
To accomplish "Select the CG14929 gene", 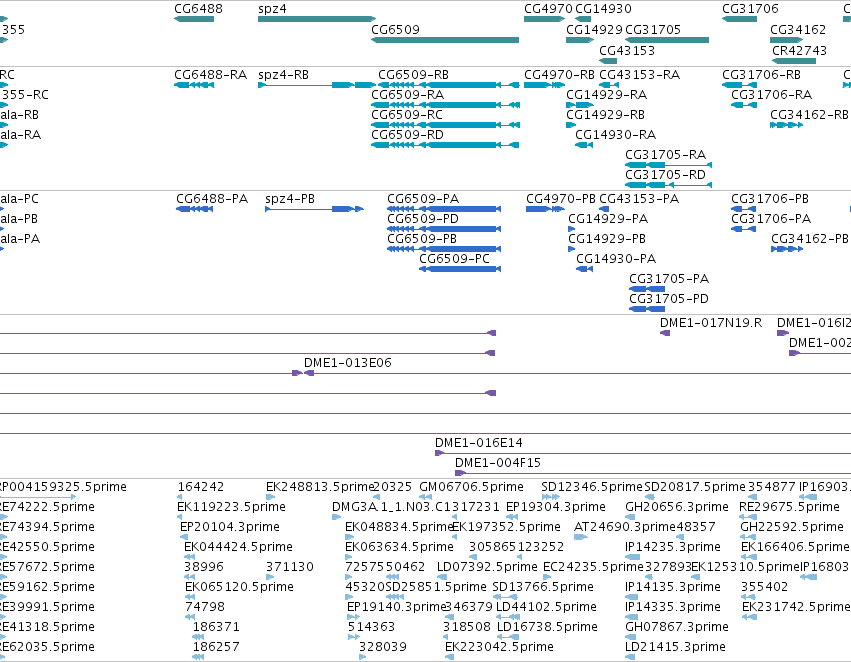I will point(580,40).
